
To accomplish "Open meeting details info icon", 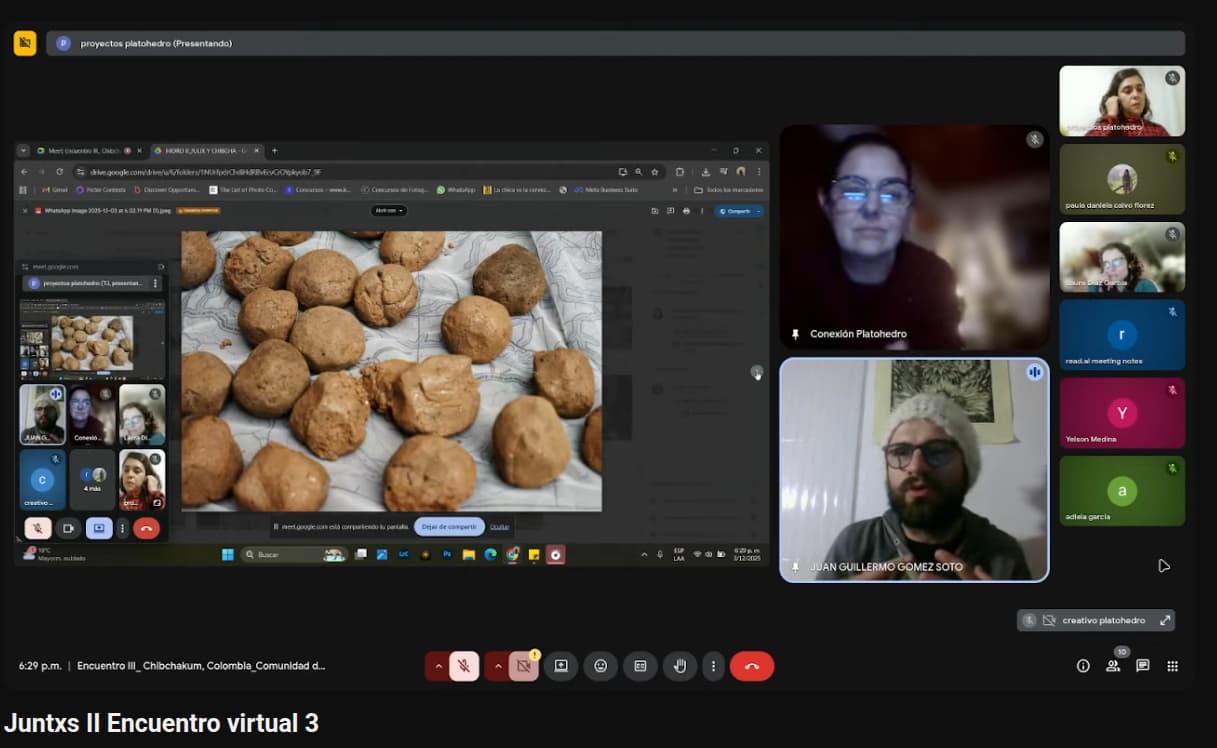I will pos(1083,666).
